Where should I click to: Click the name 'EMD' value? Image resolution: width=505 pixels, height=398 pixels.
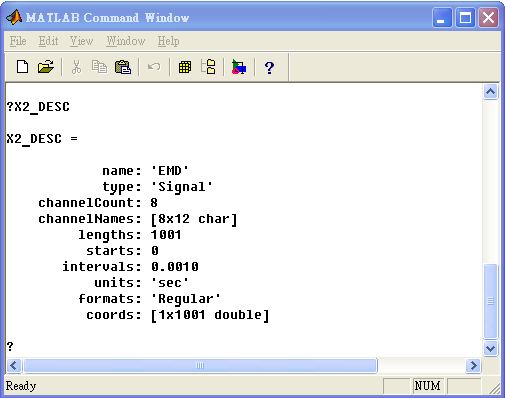(x=170, y=171)
